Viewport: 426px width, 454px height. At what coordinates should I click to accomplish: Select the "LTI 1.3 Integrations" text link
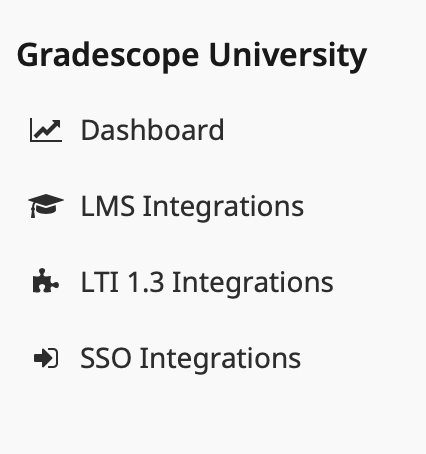point(207,282)
